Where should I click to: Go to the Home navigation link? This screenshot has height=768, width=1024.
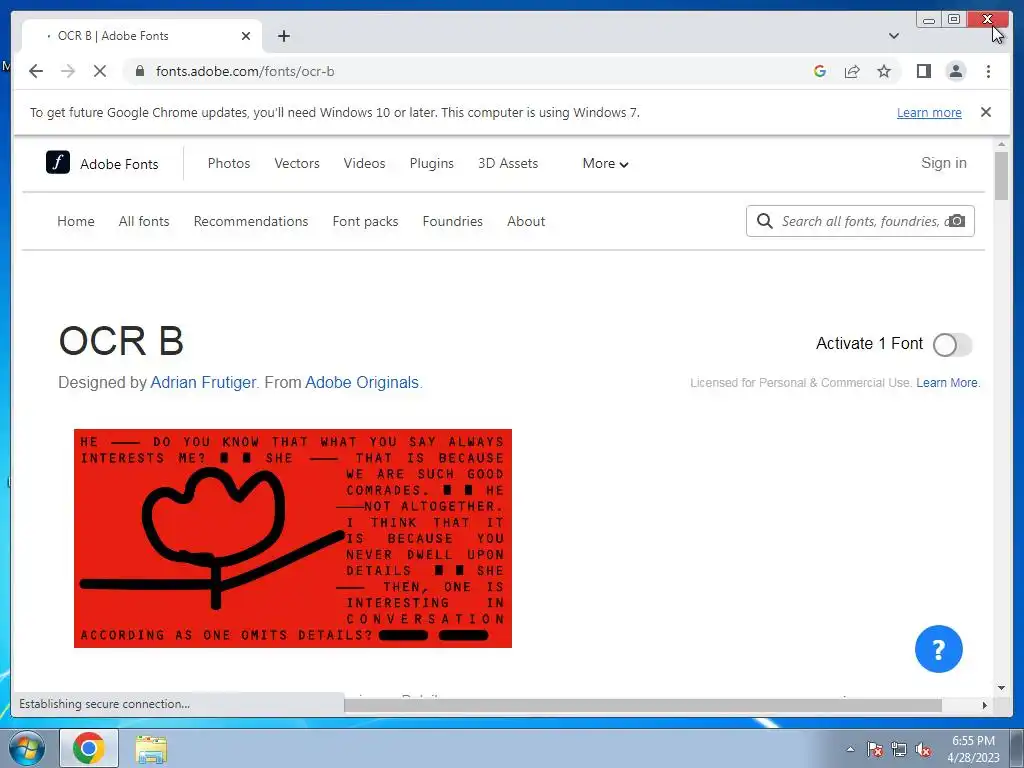point(76,221)
